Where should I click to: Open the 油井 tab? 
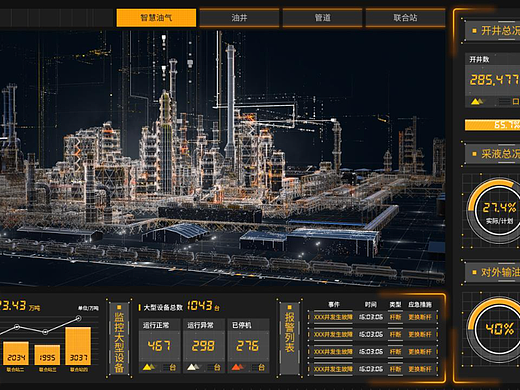239,18
